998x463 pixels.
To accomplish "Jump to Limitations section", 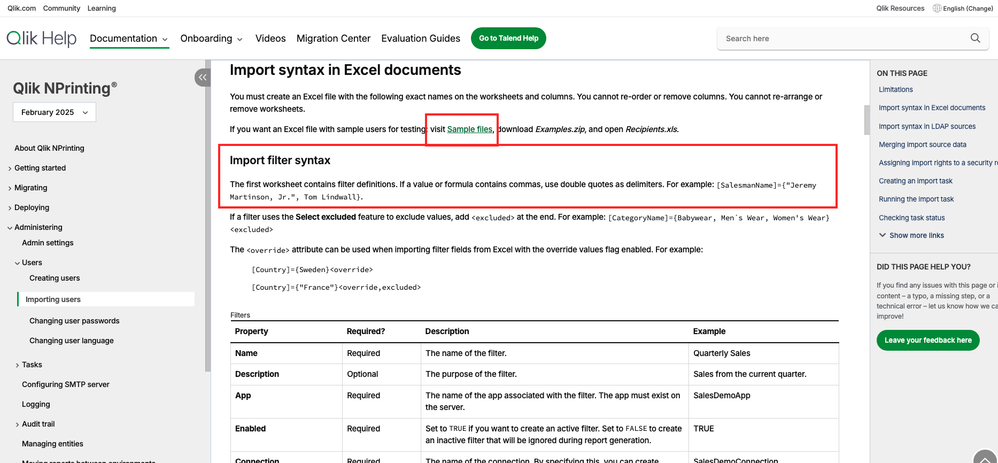I will pos(896,90).
